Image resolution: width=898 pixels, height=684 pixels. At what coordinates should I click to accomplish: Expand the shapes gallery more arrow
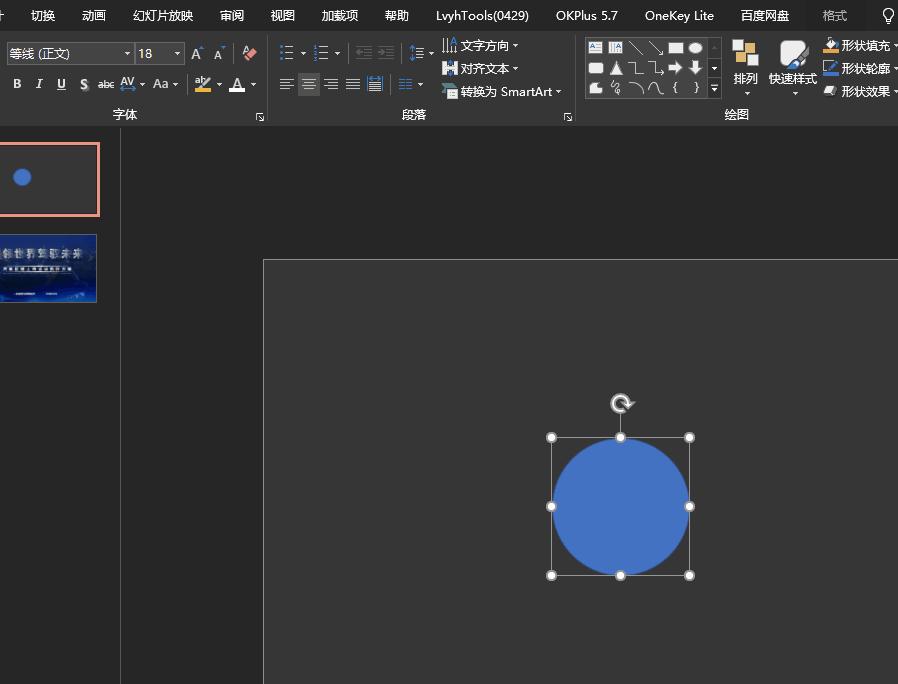pos(714,89)
